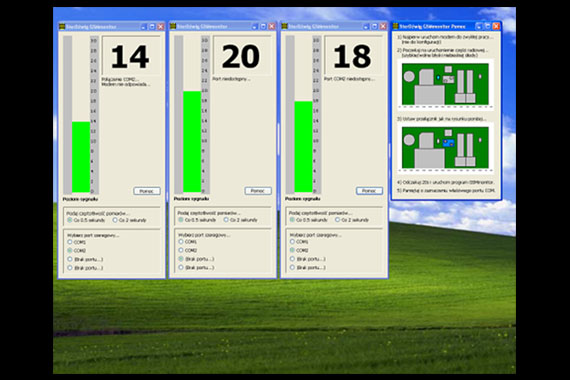Viewport: 570px width, 380px height.
Task: Click the Pomoc button in the window showing 14
Action: click(x=147, y=191)
